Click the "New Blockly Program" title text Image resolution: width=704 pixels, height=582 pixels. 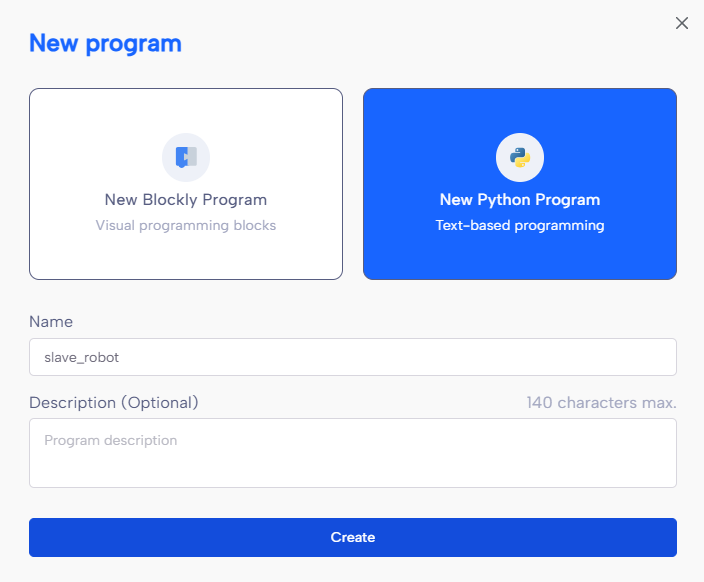pos(186,200)
